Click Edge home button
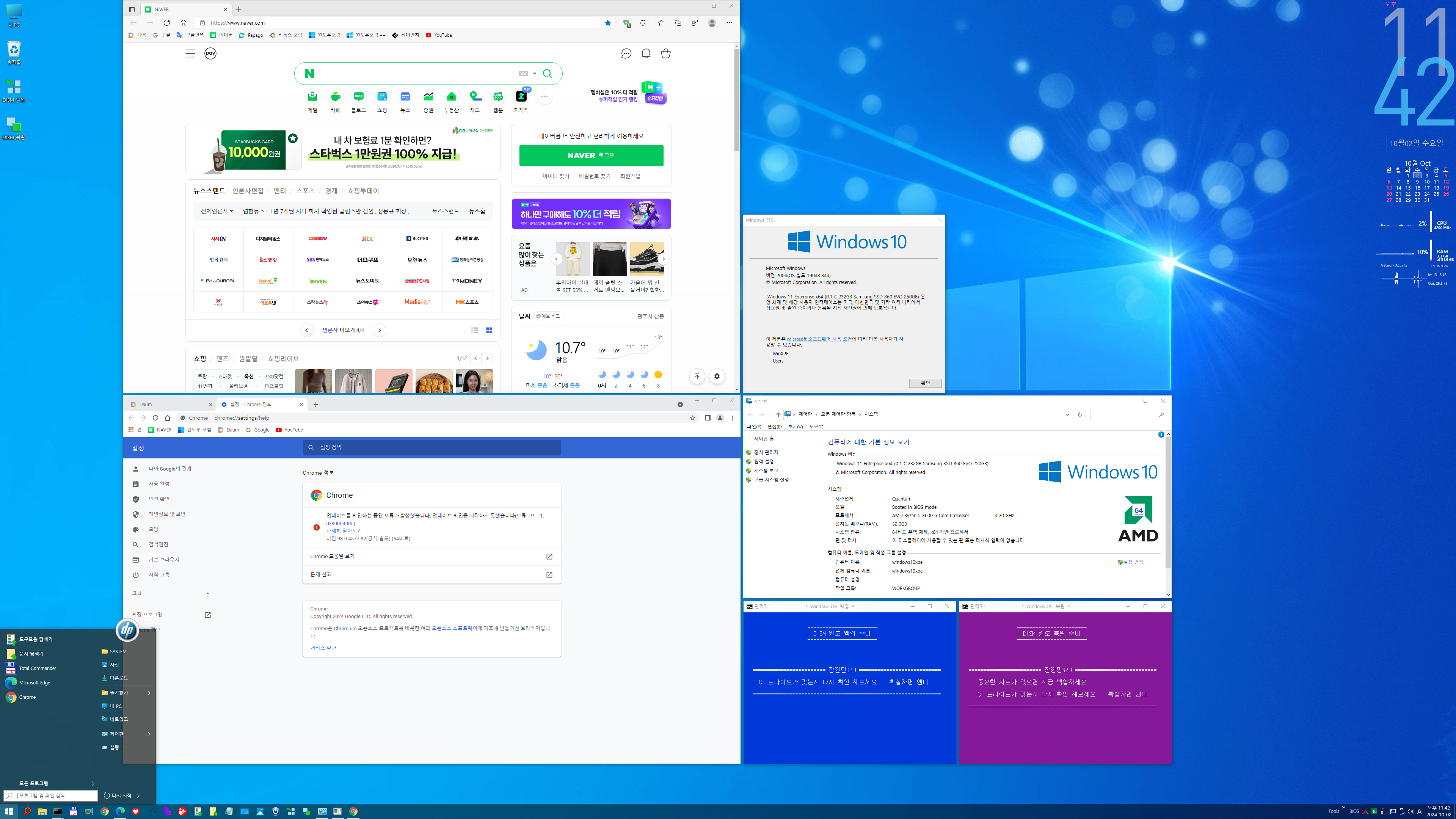The width and height of the screenshot is (1456, 819). pos(183,23)
